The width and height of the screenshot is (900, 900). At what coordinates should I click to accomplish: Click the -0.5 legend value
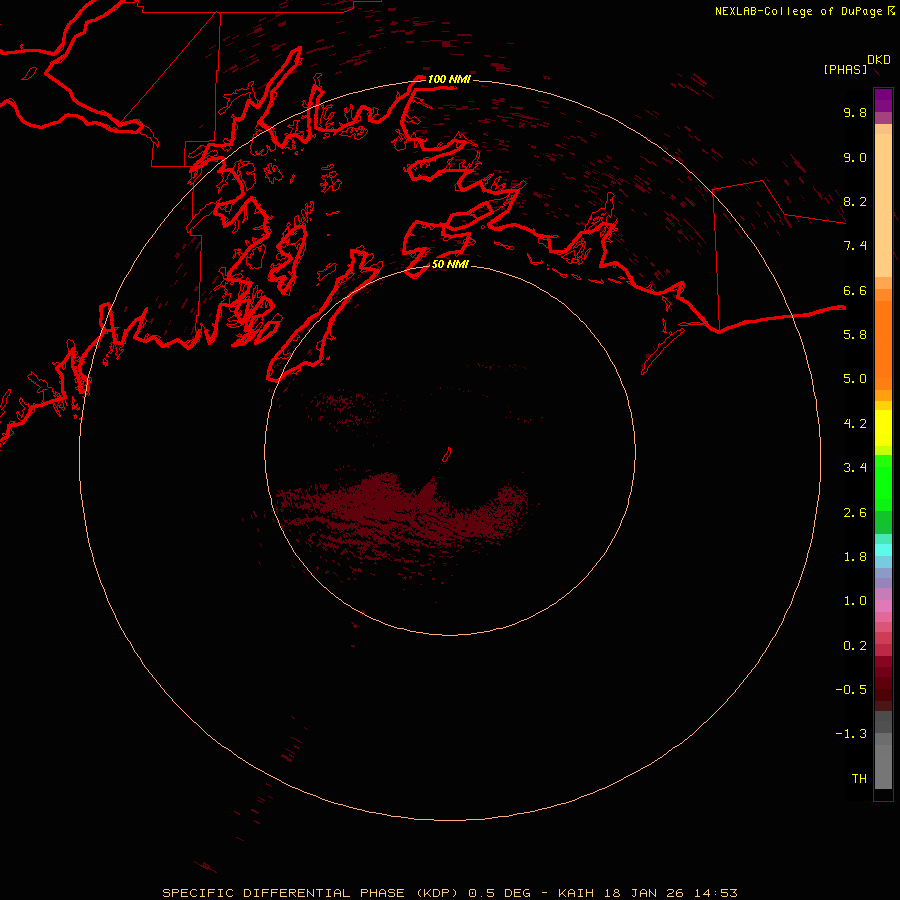pos(851,690)
